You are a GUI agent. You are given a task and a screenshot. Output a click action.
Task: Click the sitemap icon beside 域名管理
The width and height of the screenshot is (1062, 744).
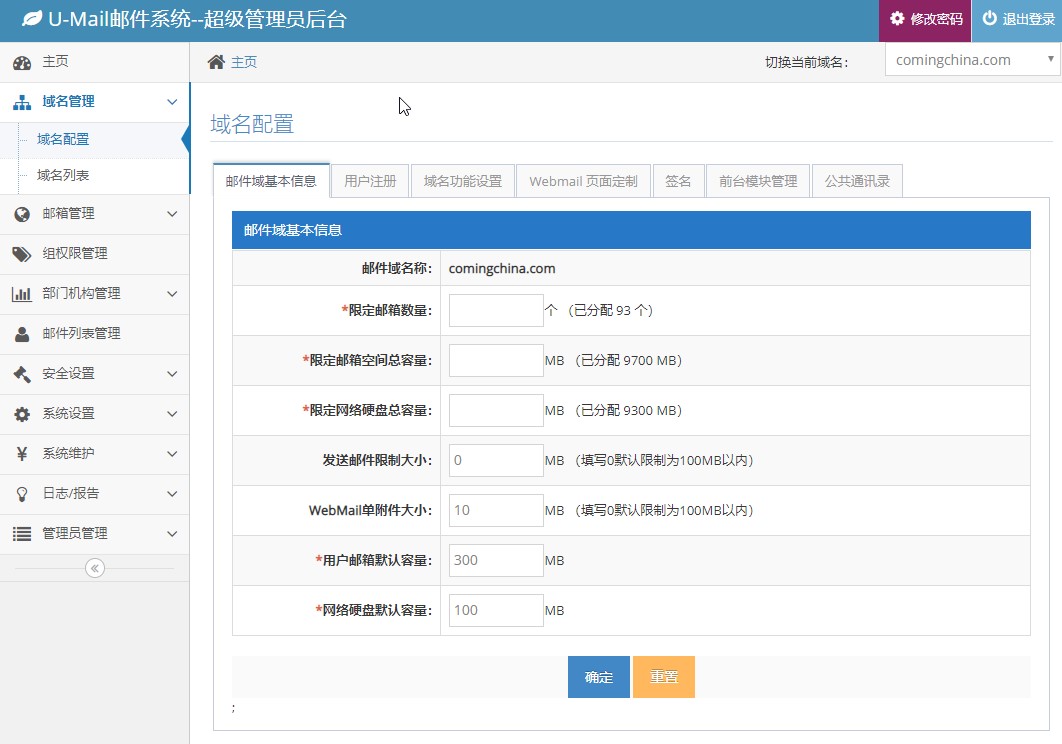point(22,102)
